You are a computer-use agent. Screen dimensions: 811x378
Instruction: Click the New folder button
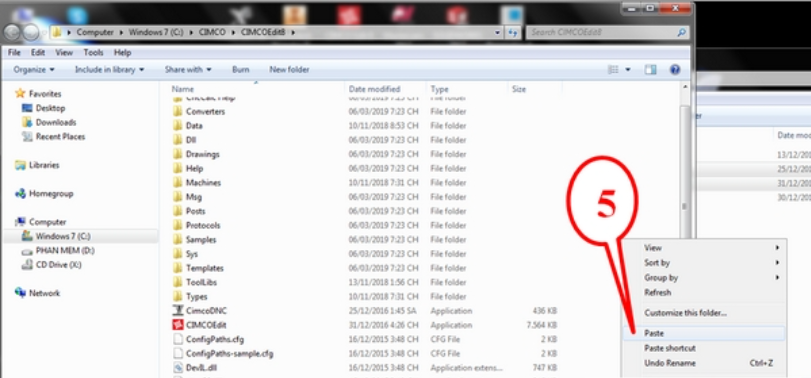(x=289, y=70)
